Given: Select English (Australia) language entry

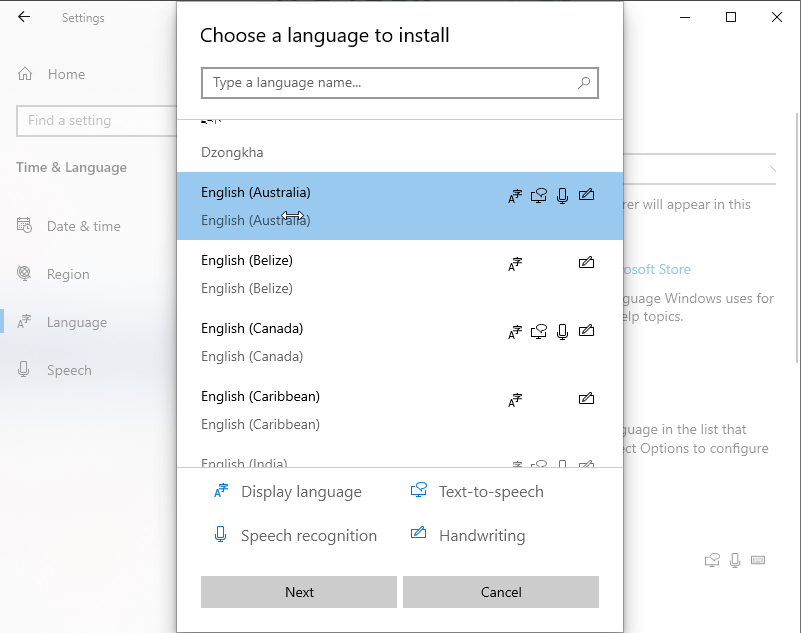Looking at the screenshot, I should click(x=400, y=206).
